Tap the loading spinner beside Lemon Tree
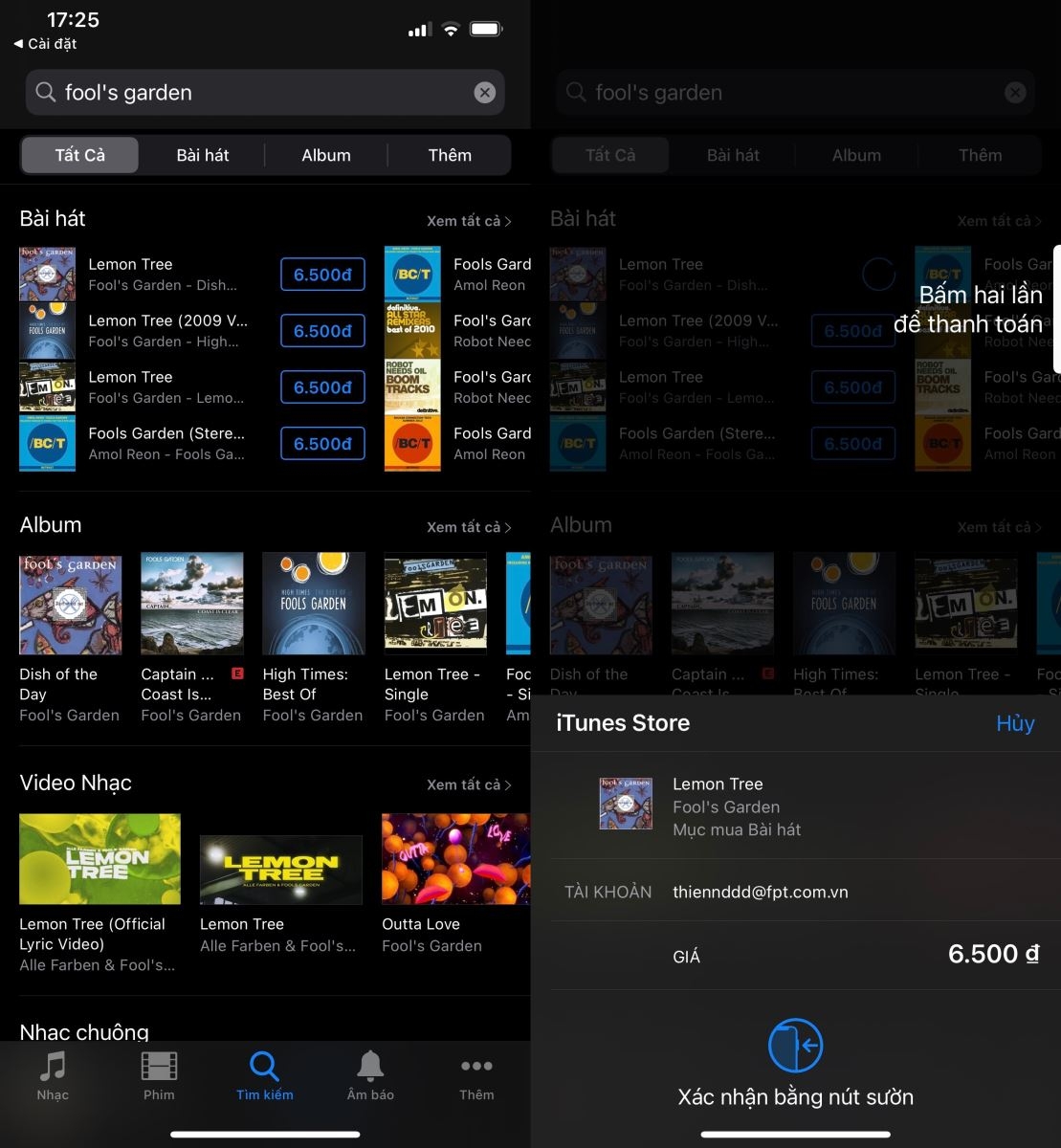The height and width of the screenshot is (1148, 1061). [878, 275]
